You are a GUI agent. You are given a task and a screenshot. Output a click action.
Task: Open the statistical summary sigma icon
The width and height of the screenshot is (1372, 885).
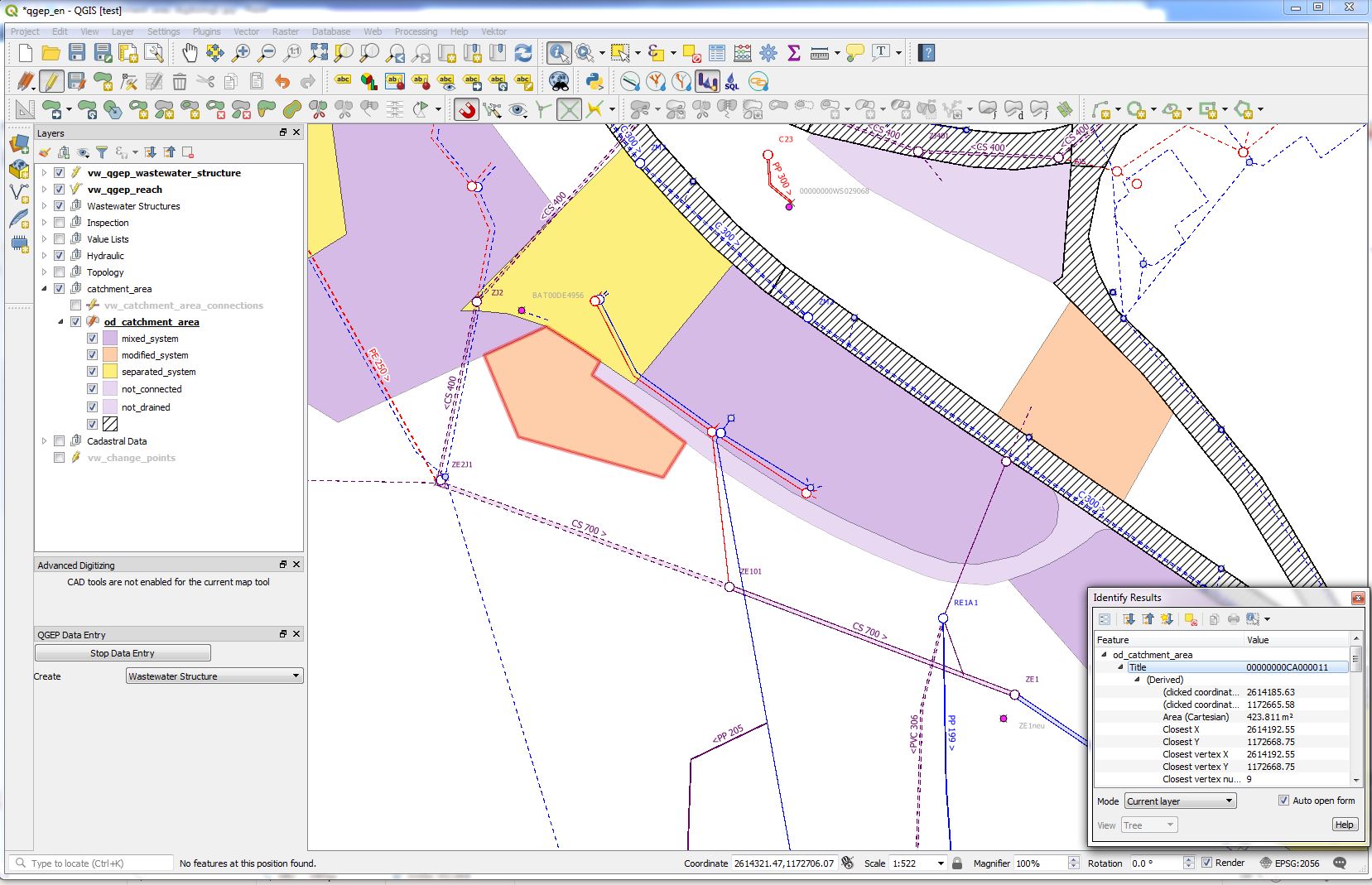pos(794,54)
